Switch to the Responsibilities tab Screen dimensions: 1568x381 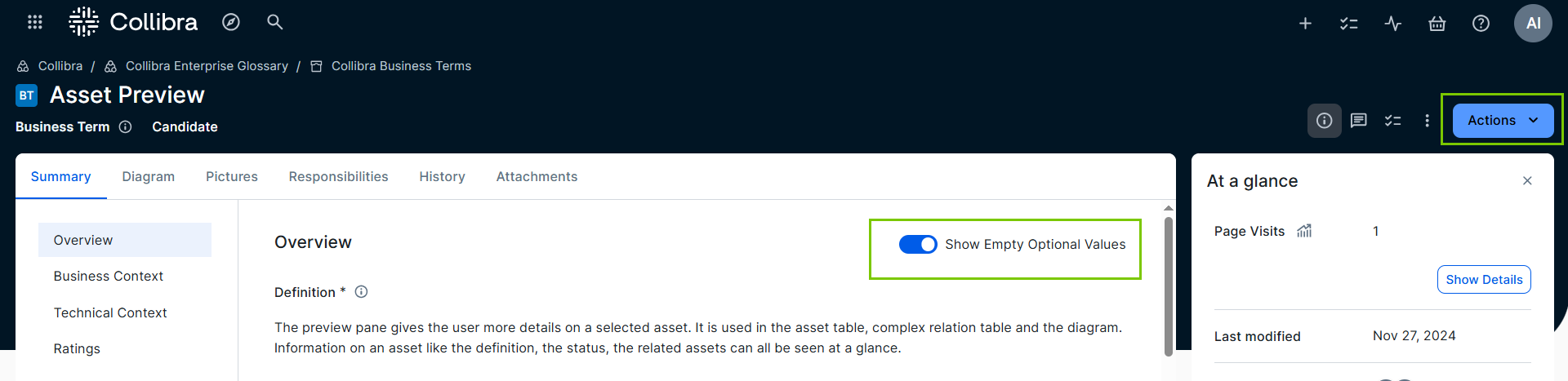pos(338,177)
